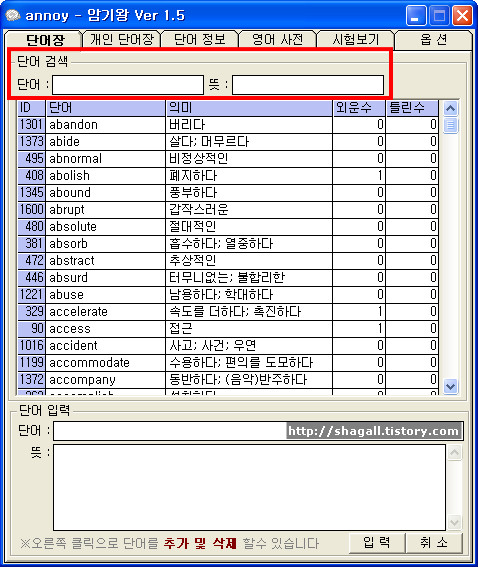Click the meaning box scroll down arrow
This screenshot has height=567, width=478.
click(x=454, y=522)
